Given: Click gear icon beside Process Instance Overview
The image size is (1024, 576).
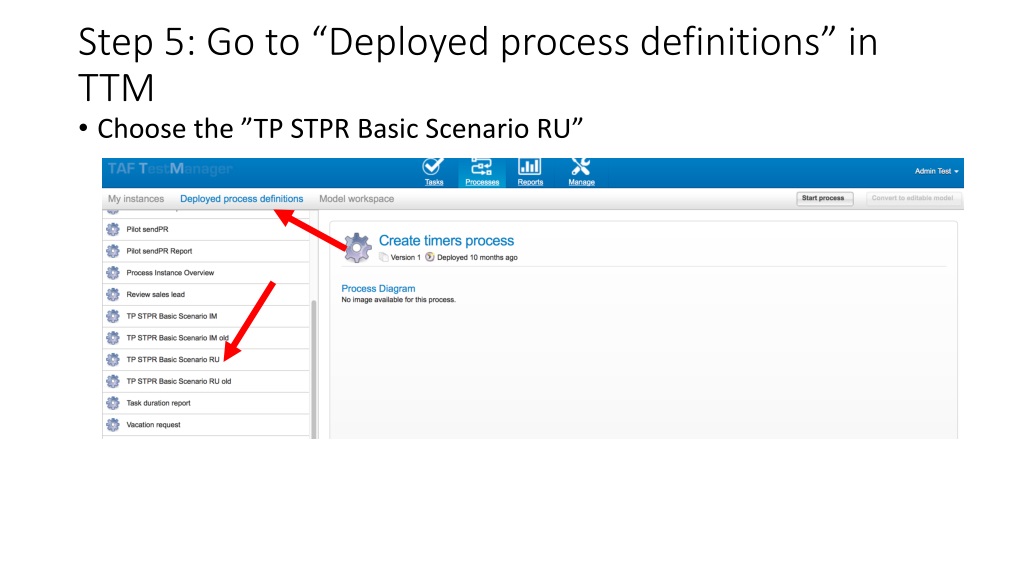Looking at the screenshot, I should pyautogui.click(x=113, y=273).
